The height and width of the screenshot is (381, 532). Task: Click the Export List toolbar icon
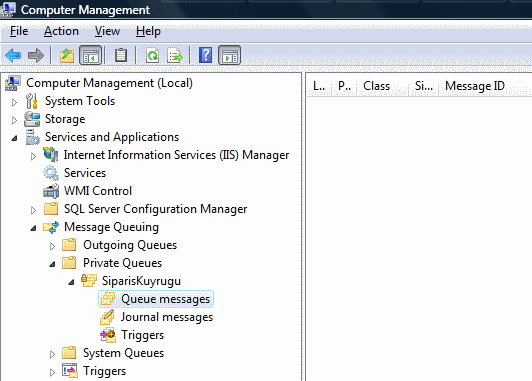tap(174, 55)
